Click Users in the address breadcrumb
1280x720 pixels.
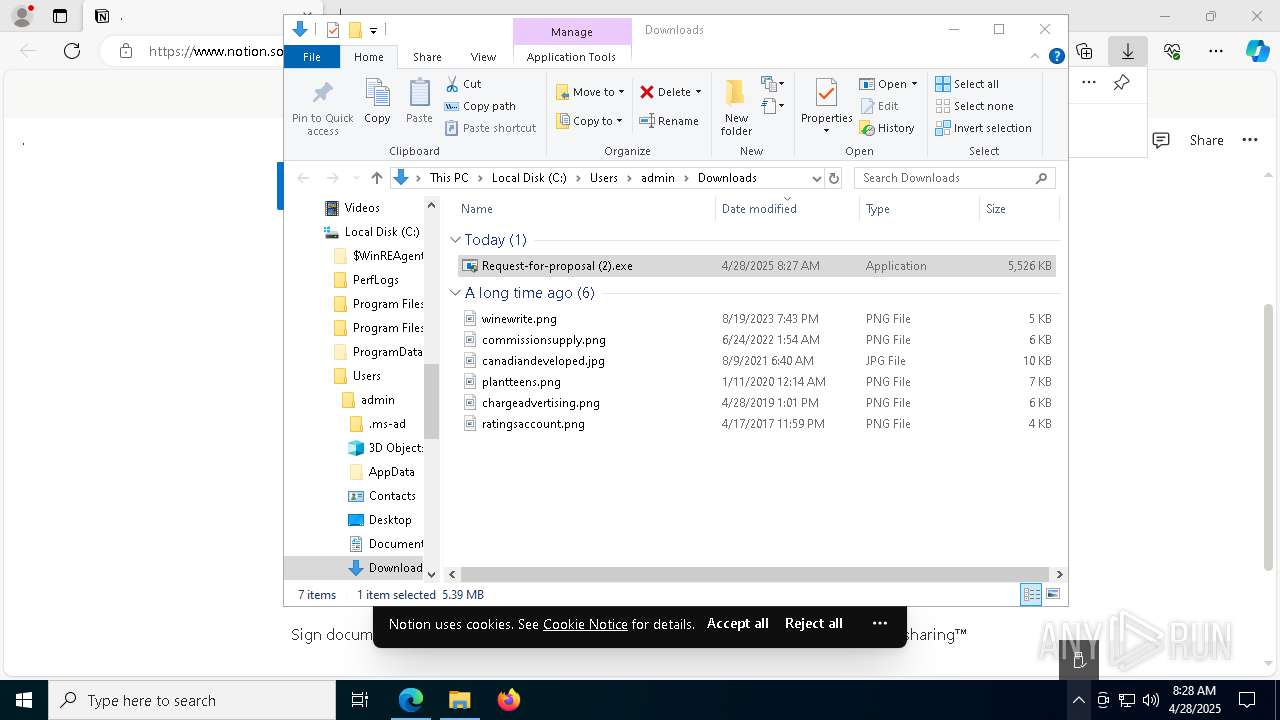point(604,178)
